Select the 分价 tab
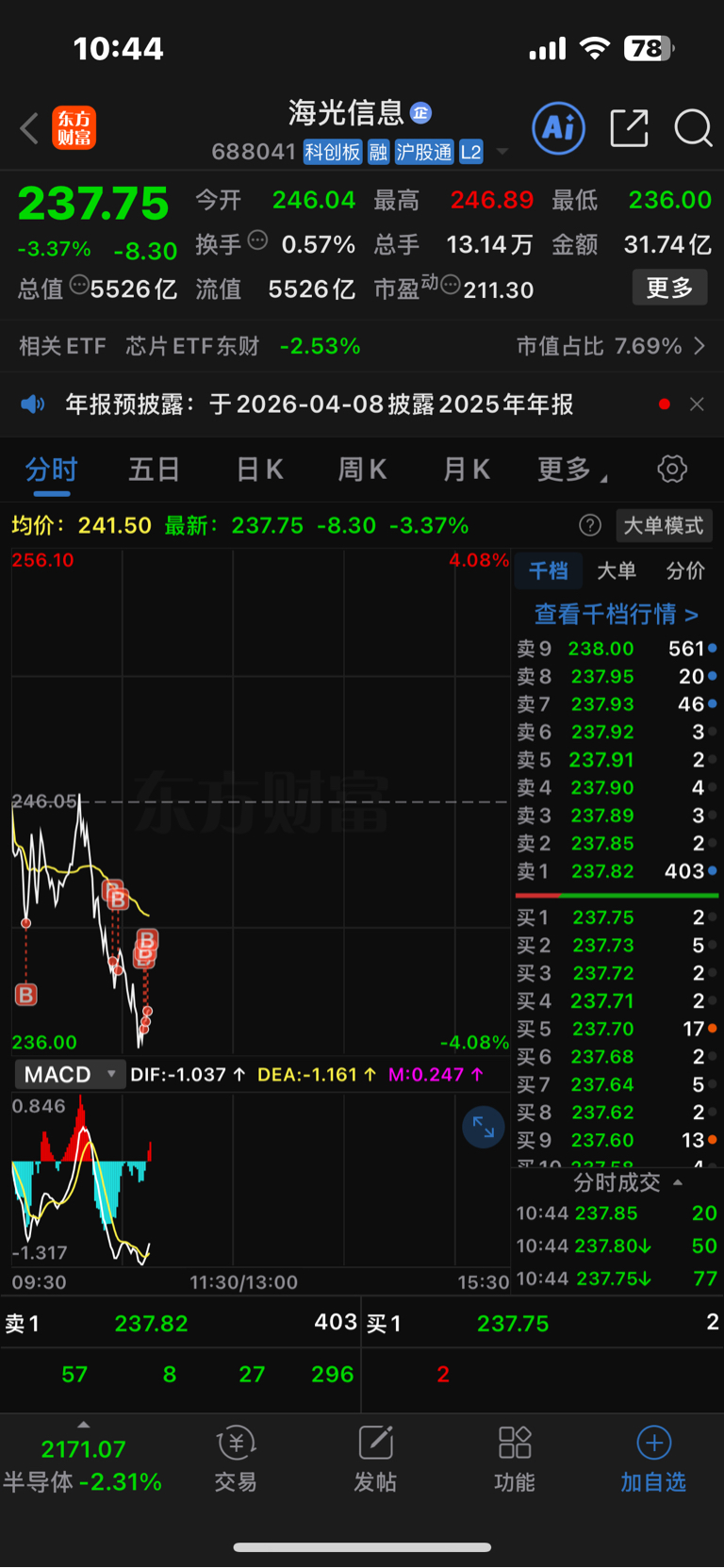724x1568 pixels. tap(685, 570)
